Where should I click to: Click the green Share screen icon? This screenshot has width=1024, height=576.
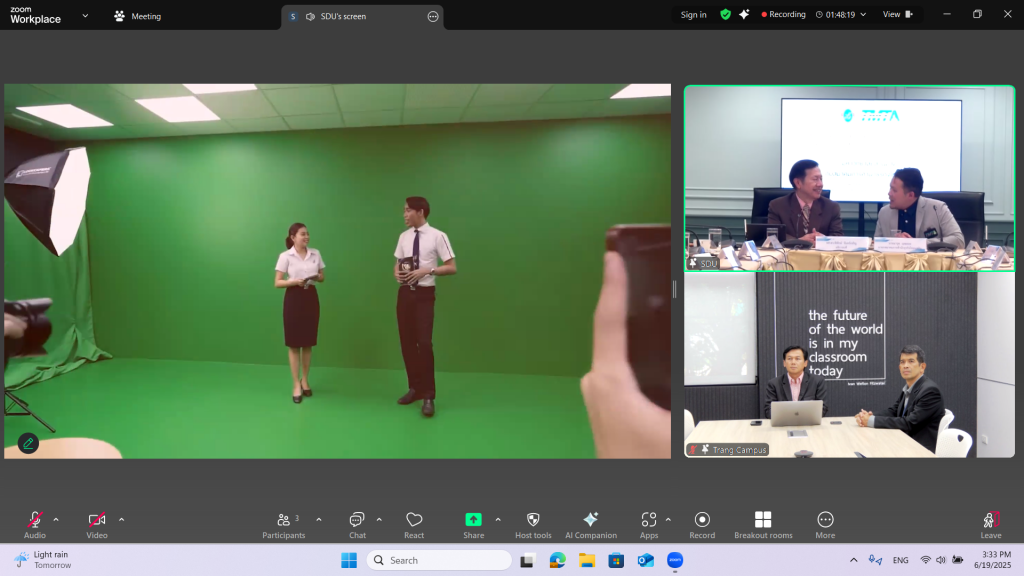[x=473, y=519]
